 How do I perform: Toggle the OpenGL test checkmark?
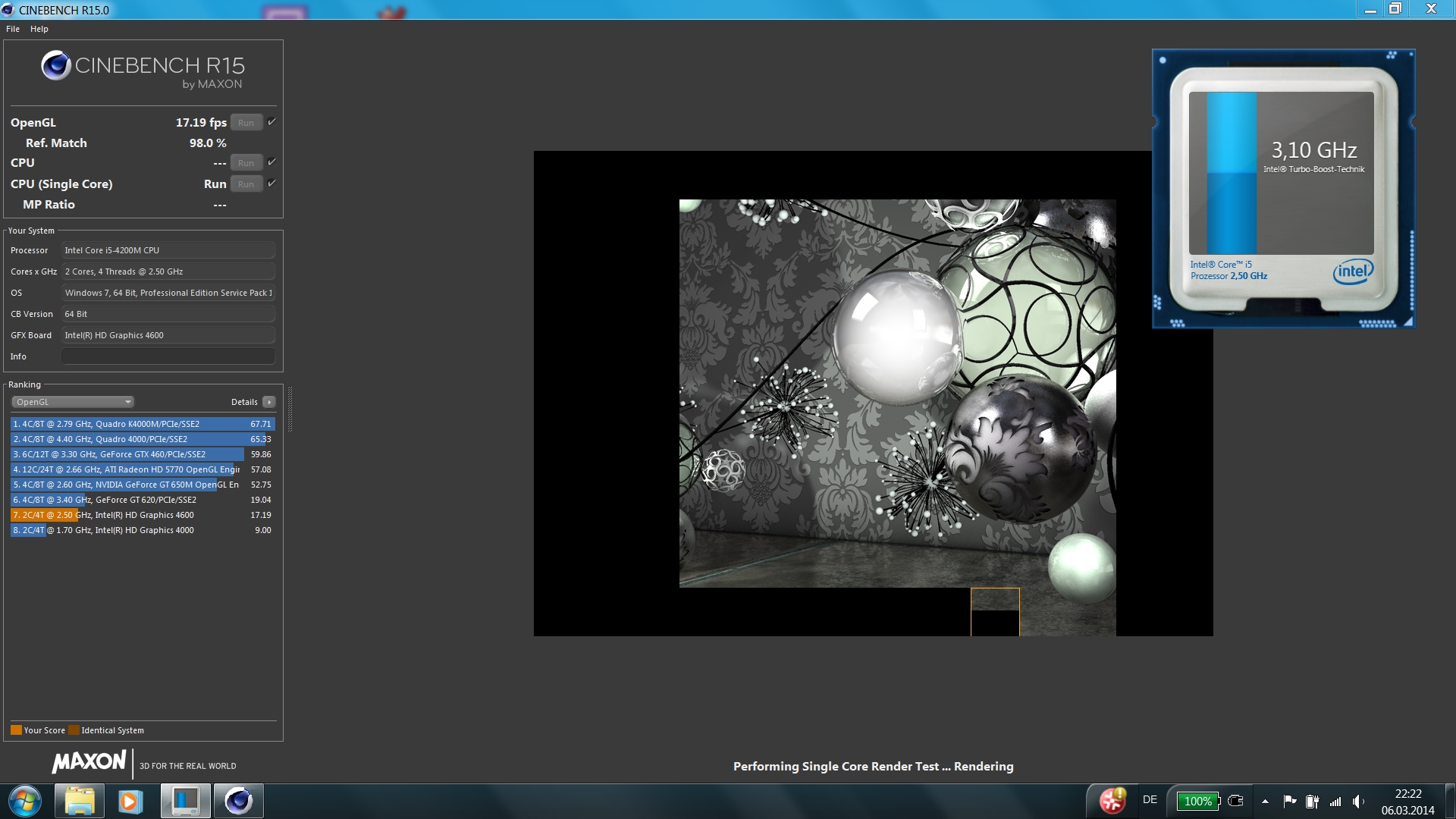coord(271,122)
